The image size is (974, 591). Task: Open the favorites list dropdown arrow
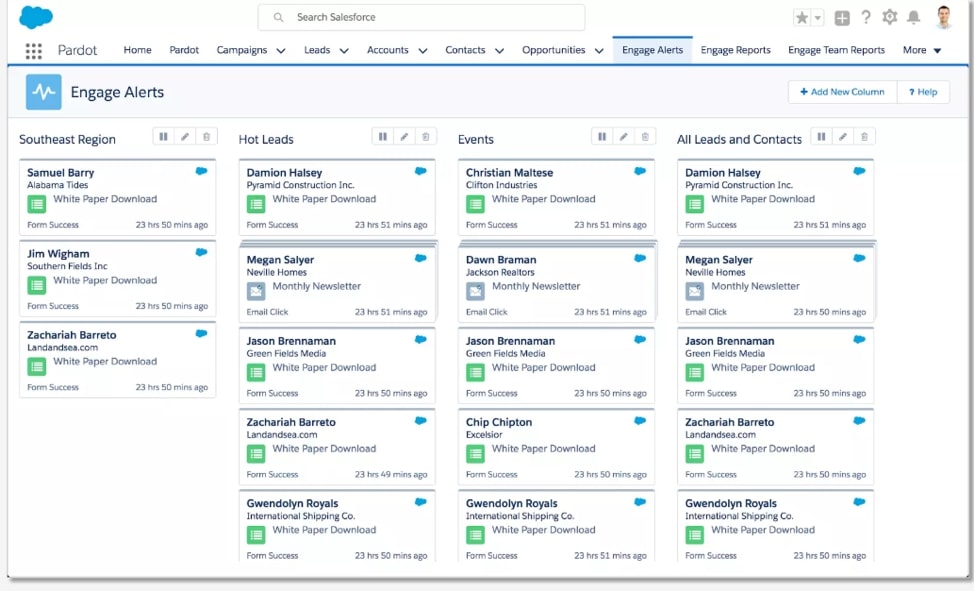[x=817, y=17]
